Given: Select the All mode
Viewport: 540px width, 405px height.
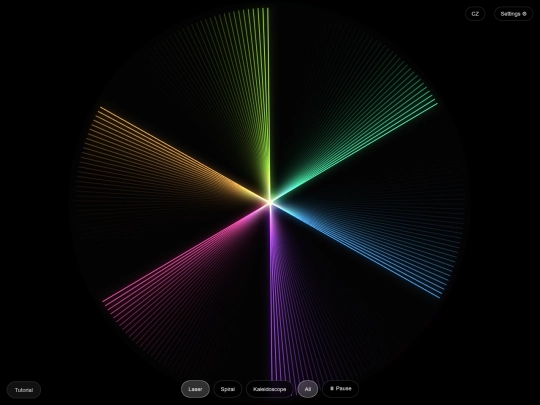Looking at the screenshot, I should coord(308,389).
